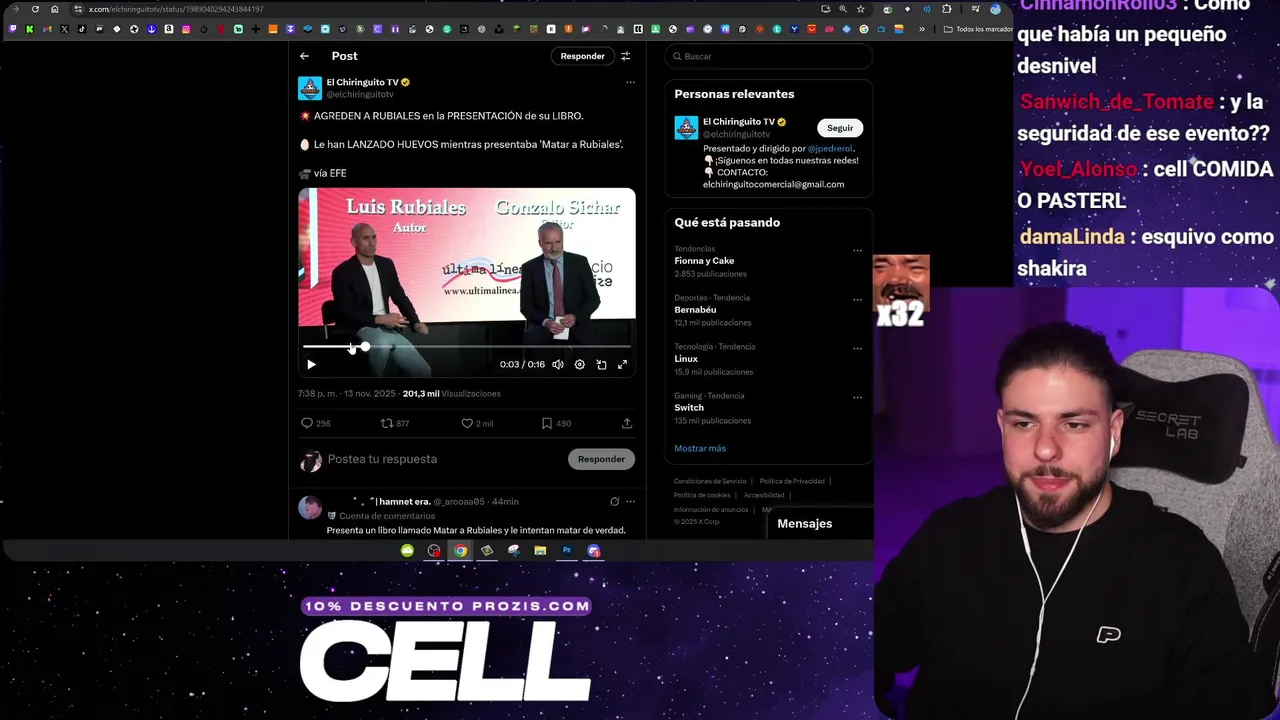1280x720 pixels.
Task: Open Política de cookies link
Action: click(702, 495)
